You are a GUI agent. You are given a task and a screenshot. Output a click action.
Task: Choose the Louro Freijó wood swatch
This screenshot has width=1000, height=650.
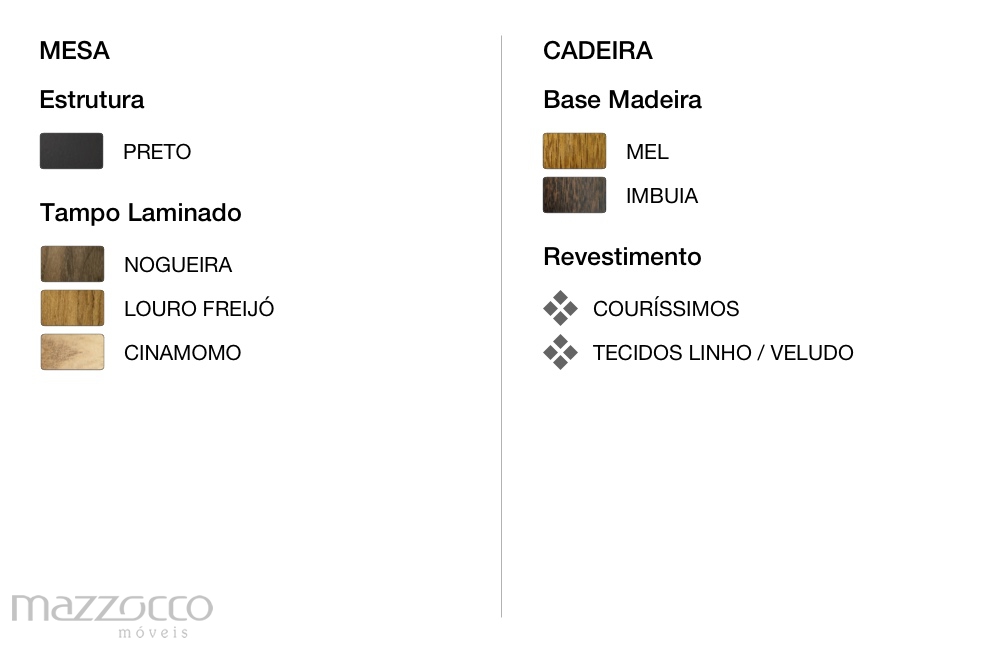(72, 308)
